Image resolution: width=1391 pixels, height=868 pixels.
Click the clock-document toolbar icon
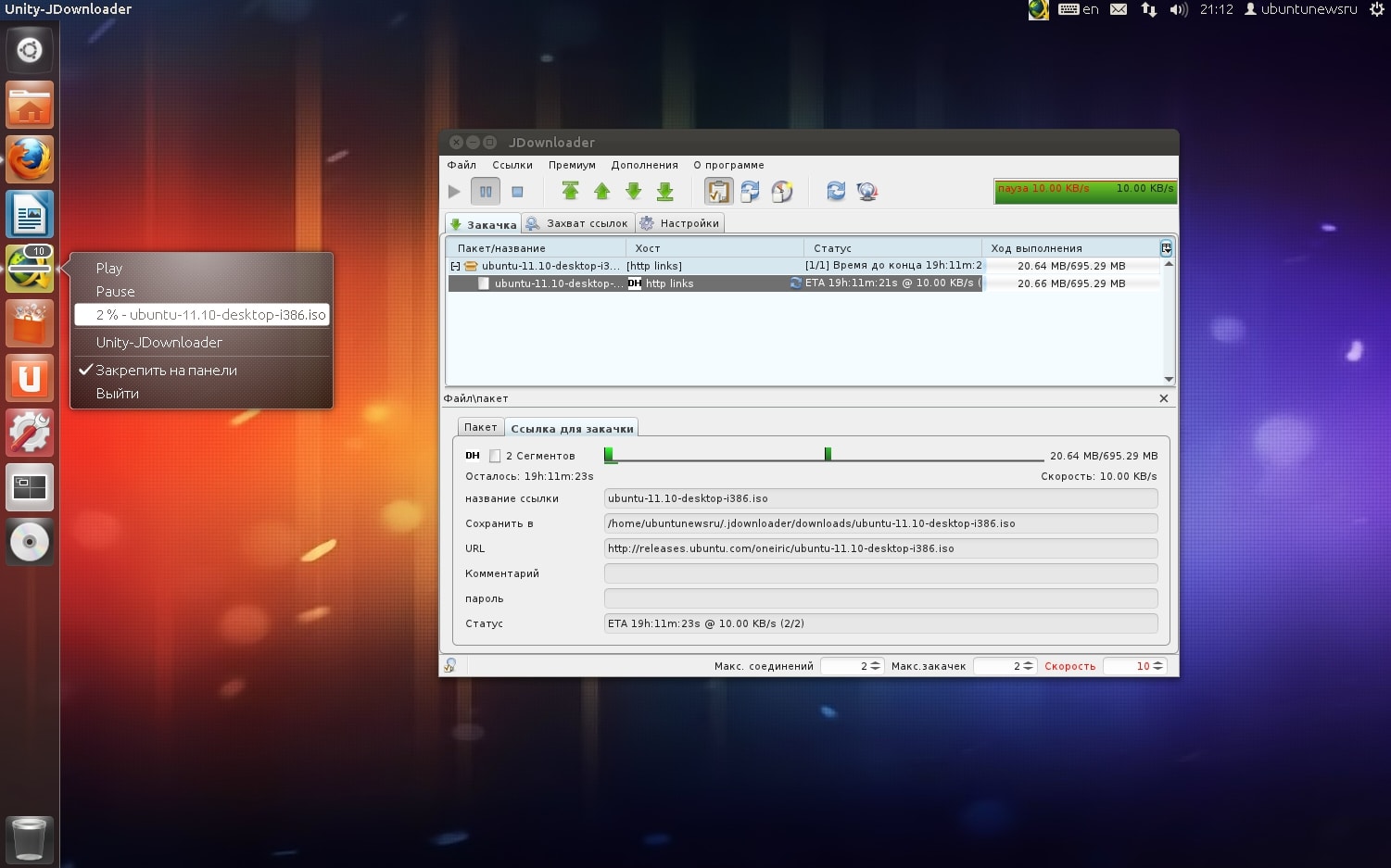coord(782,191)
